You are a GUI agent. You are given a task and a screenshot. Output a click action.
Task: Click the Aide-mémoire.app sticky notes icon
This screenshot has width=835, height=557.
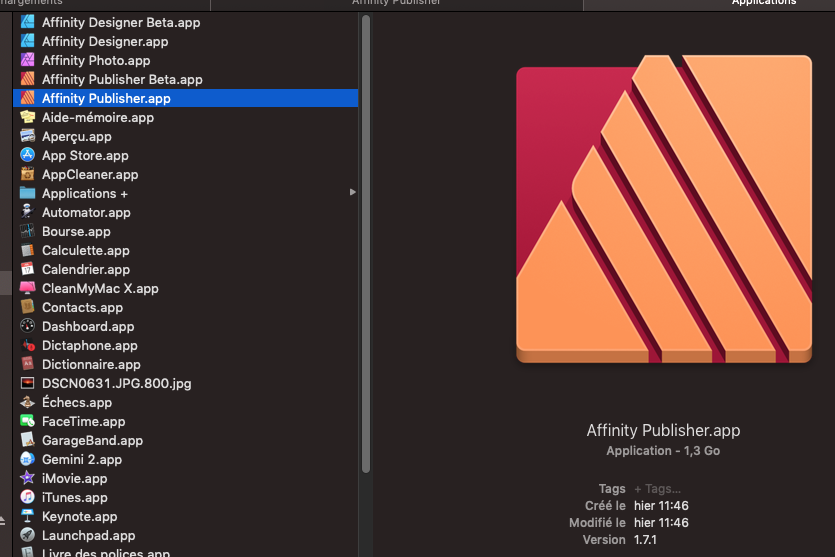(x=27, y=117)
